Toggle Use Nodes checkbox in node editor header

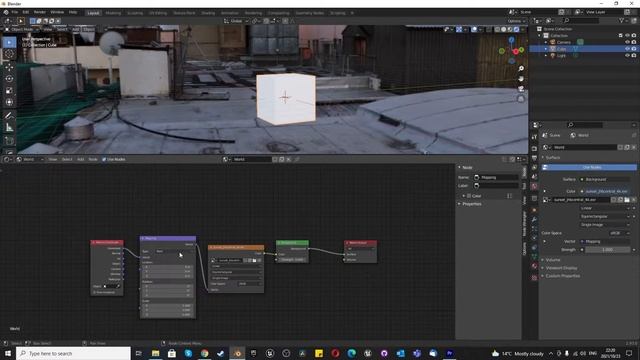click(104, 159)
